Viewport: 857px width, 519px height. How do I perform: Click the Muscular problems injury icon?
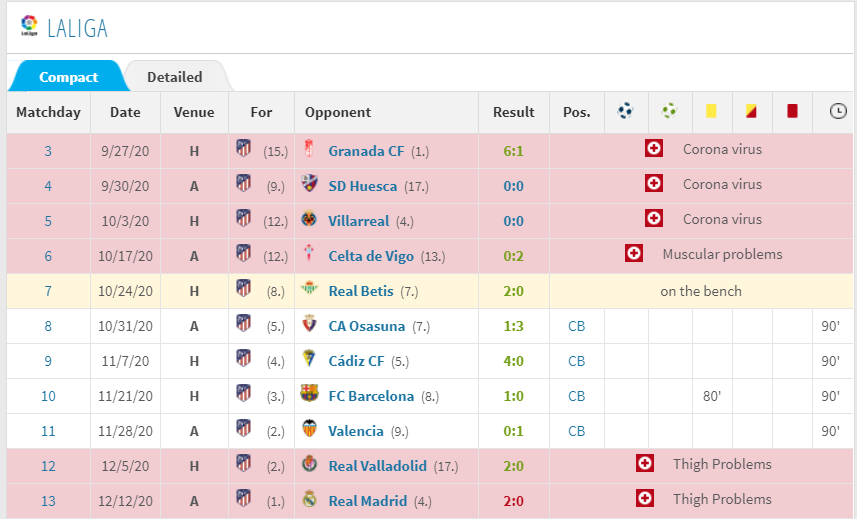coord(634,254)
